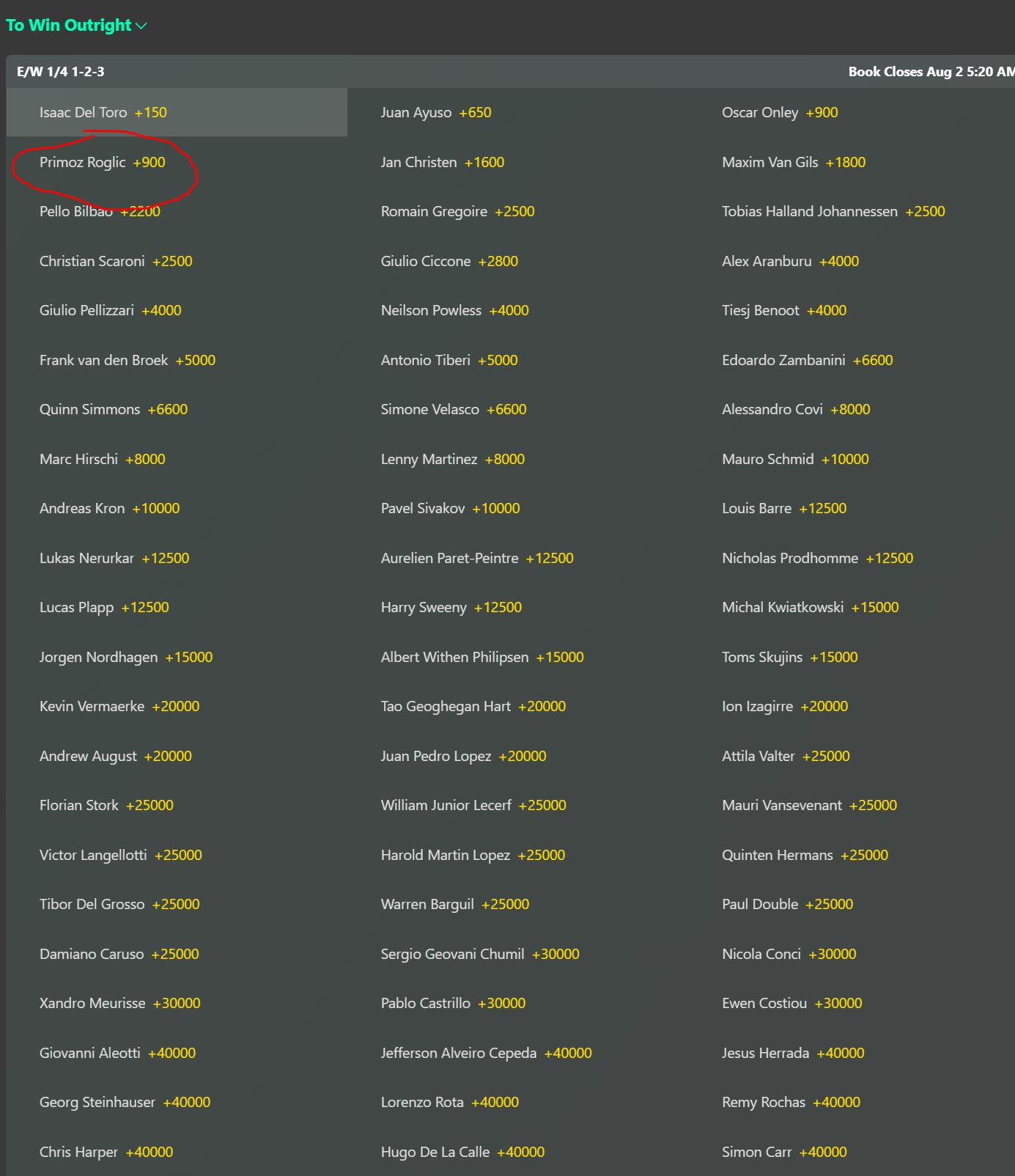Viewport: 1015px width, 1176px height.
Task: Select Isaac Del Toro +150 odds
Action: click(x=103, y=112)
